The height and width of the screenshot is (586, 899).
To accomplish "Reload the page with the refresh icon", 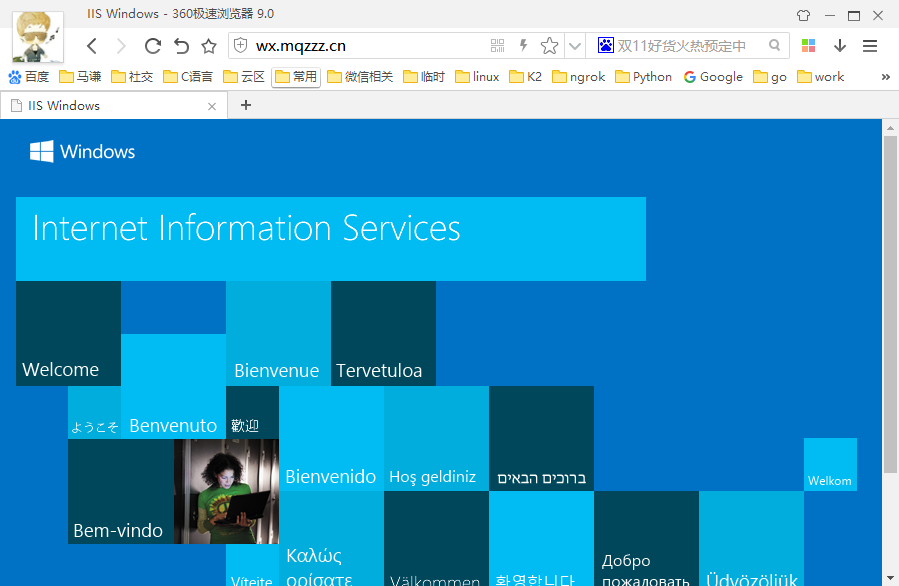I will click(153, 46).
